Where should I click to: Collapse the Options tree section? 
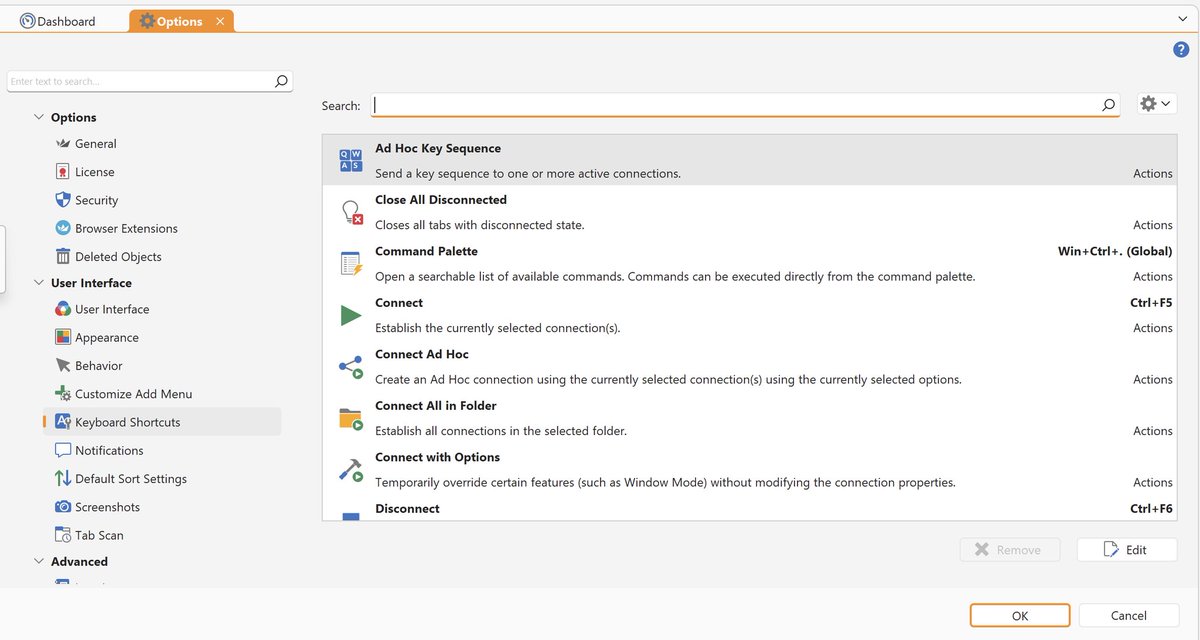pyautogui.click(x=39, y=117)
